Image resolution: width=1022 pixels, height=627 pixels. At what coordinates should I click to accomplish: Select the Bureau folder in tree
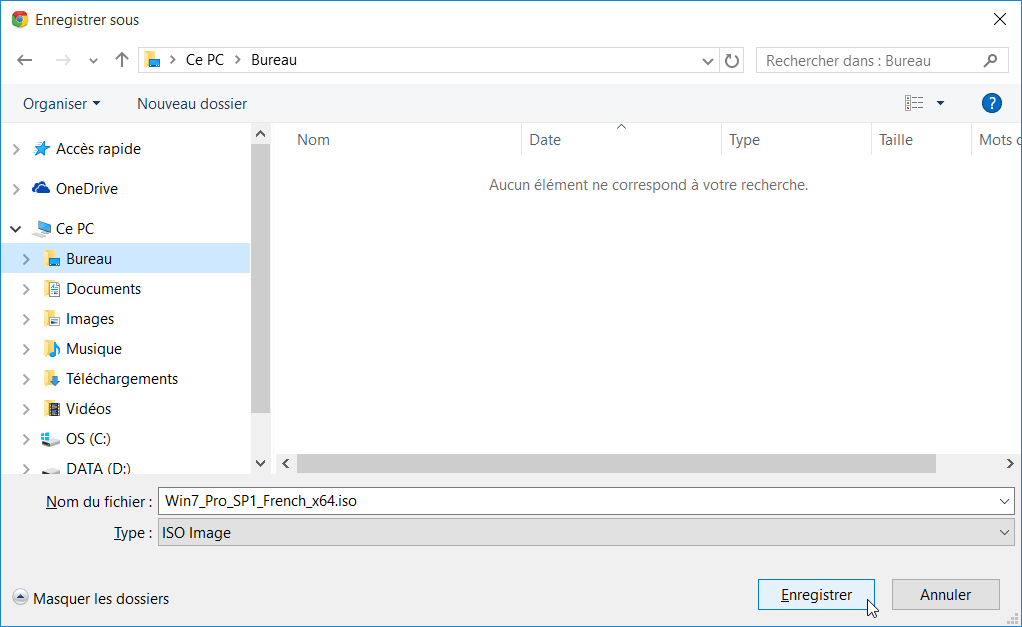click(x=89, y=259)
